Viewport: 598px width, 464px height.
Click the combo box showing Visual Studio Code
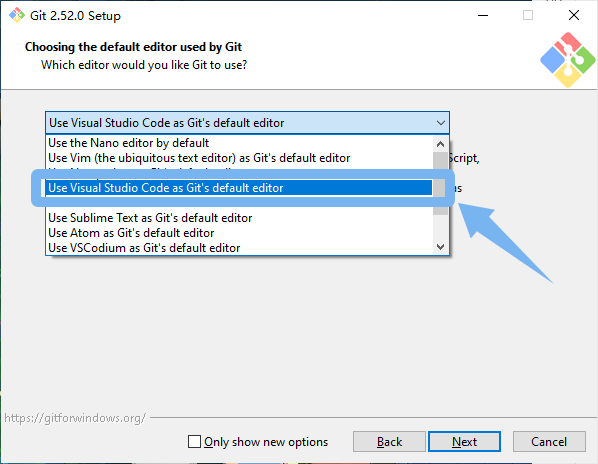pyautogui.click(x=247, y=123)
